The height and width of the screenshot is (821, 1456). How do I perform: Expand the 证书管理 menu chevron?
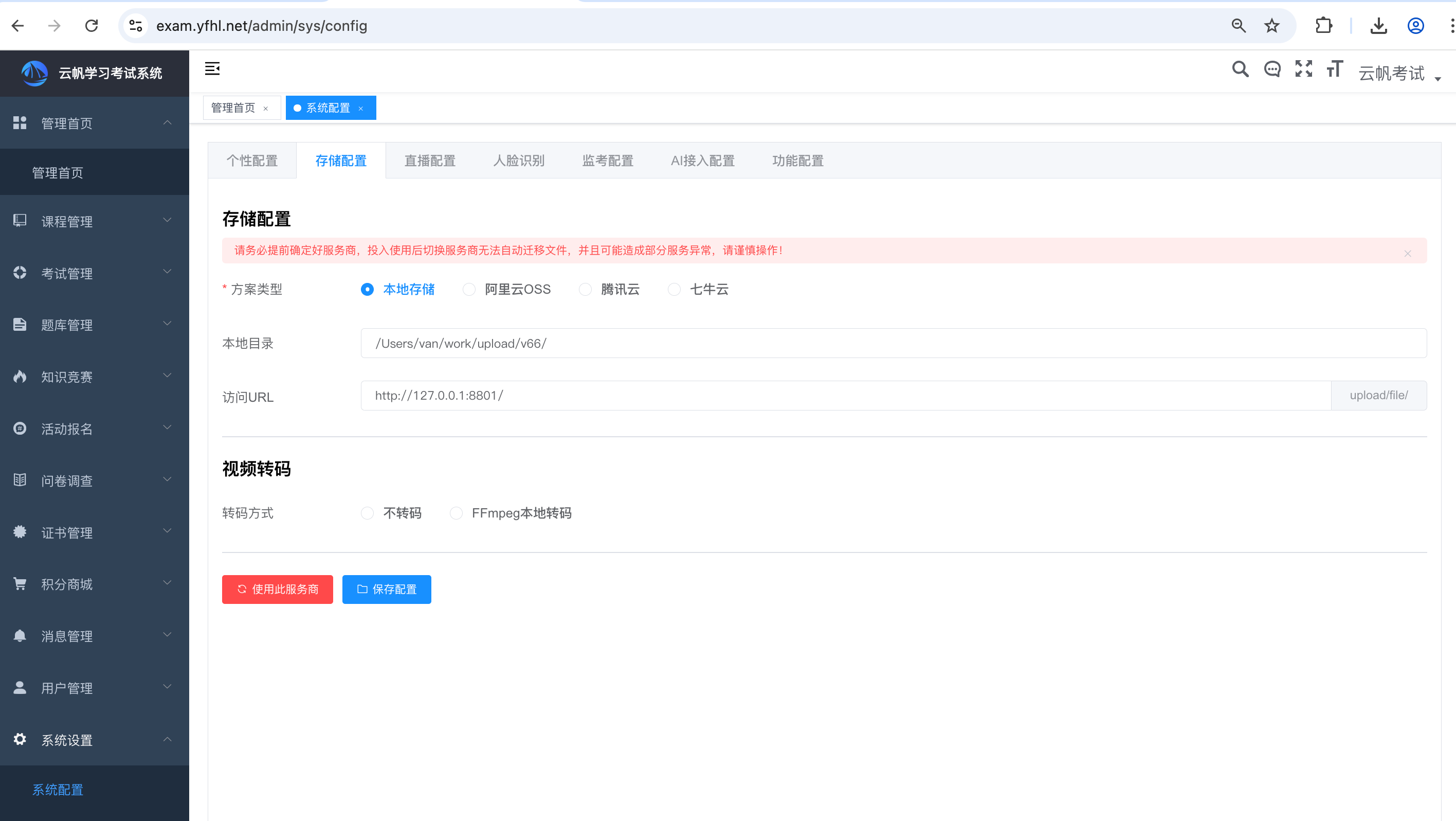pos(167,531)
